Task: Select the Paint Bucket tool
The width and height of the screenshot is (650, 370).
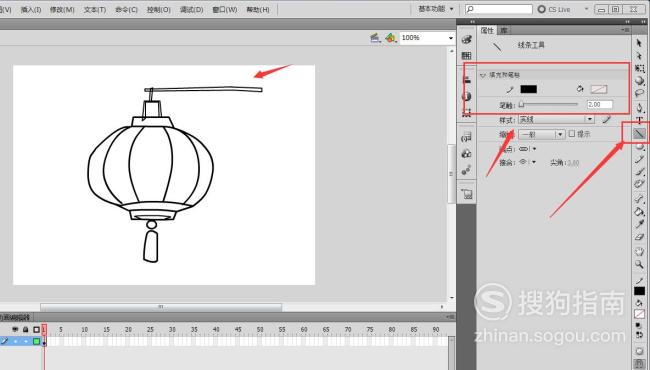Action: (640, 212)
